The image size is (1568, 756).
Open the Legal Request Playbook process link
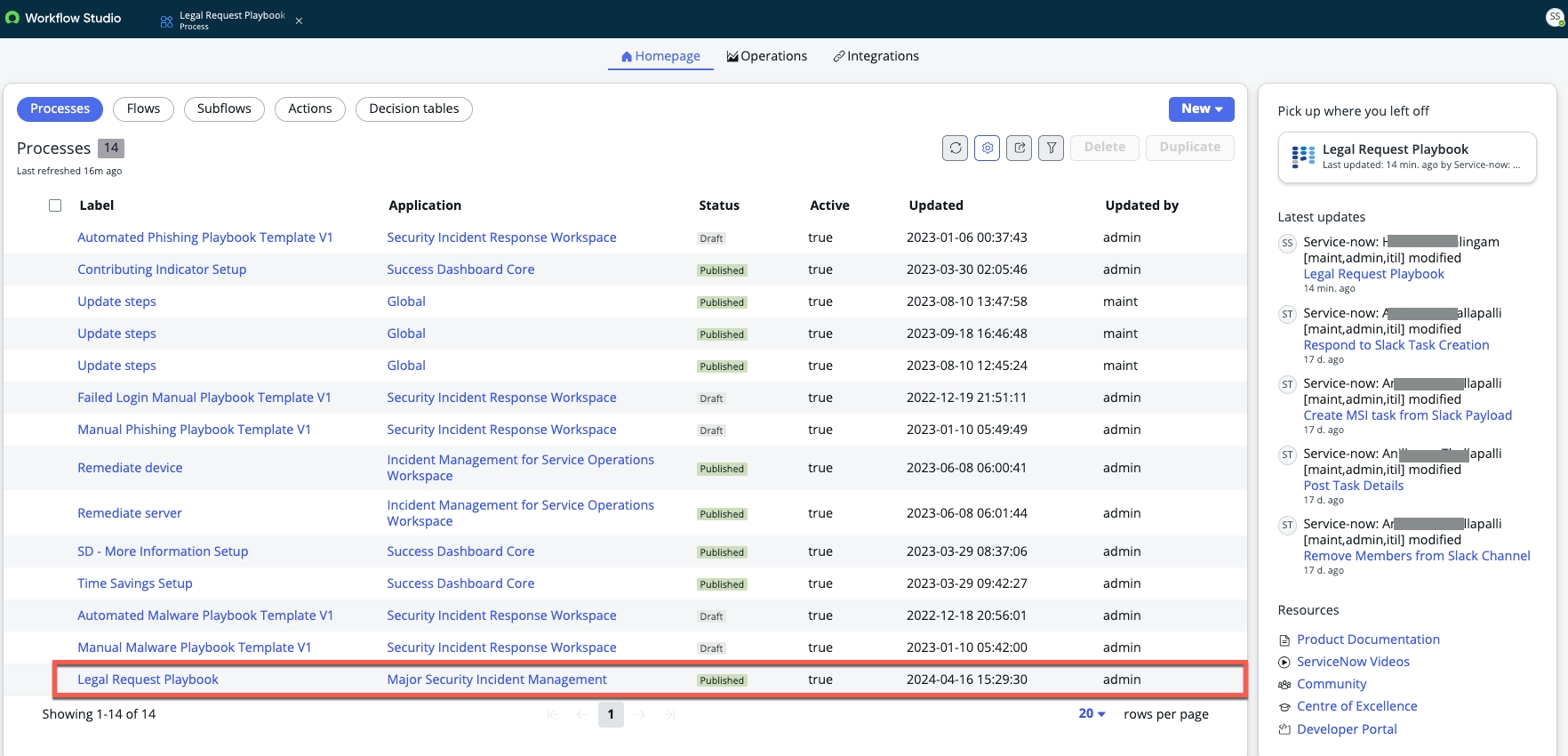pyautogui.click(x=148, y=680)
